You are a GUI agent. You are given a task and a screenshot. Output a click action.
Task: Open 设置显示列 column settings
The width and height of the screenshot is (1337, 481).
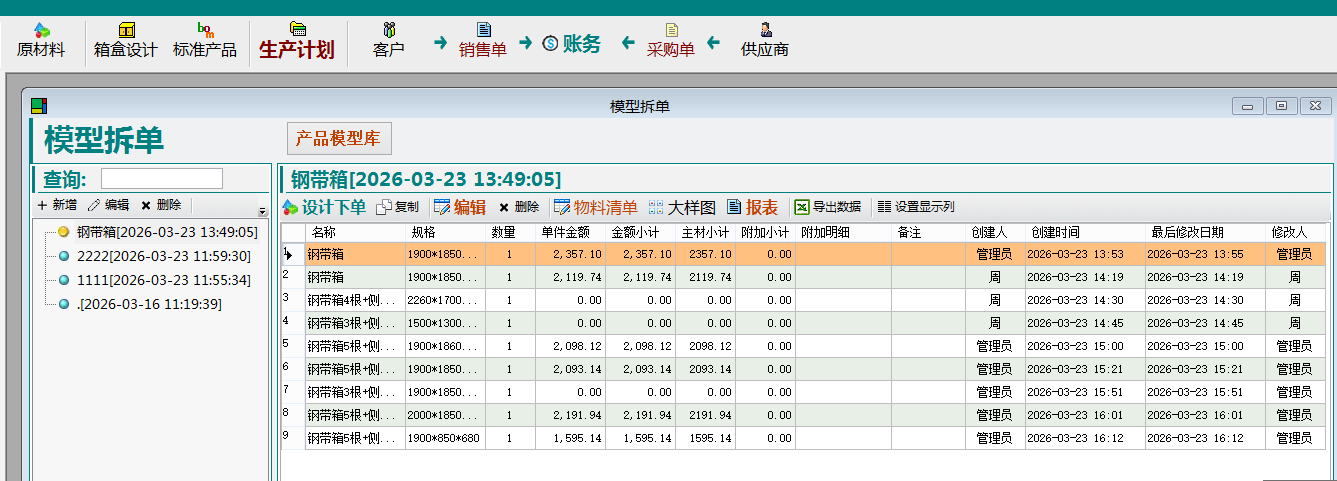click(915, 207)
